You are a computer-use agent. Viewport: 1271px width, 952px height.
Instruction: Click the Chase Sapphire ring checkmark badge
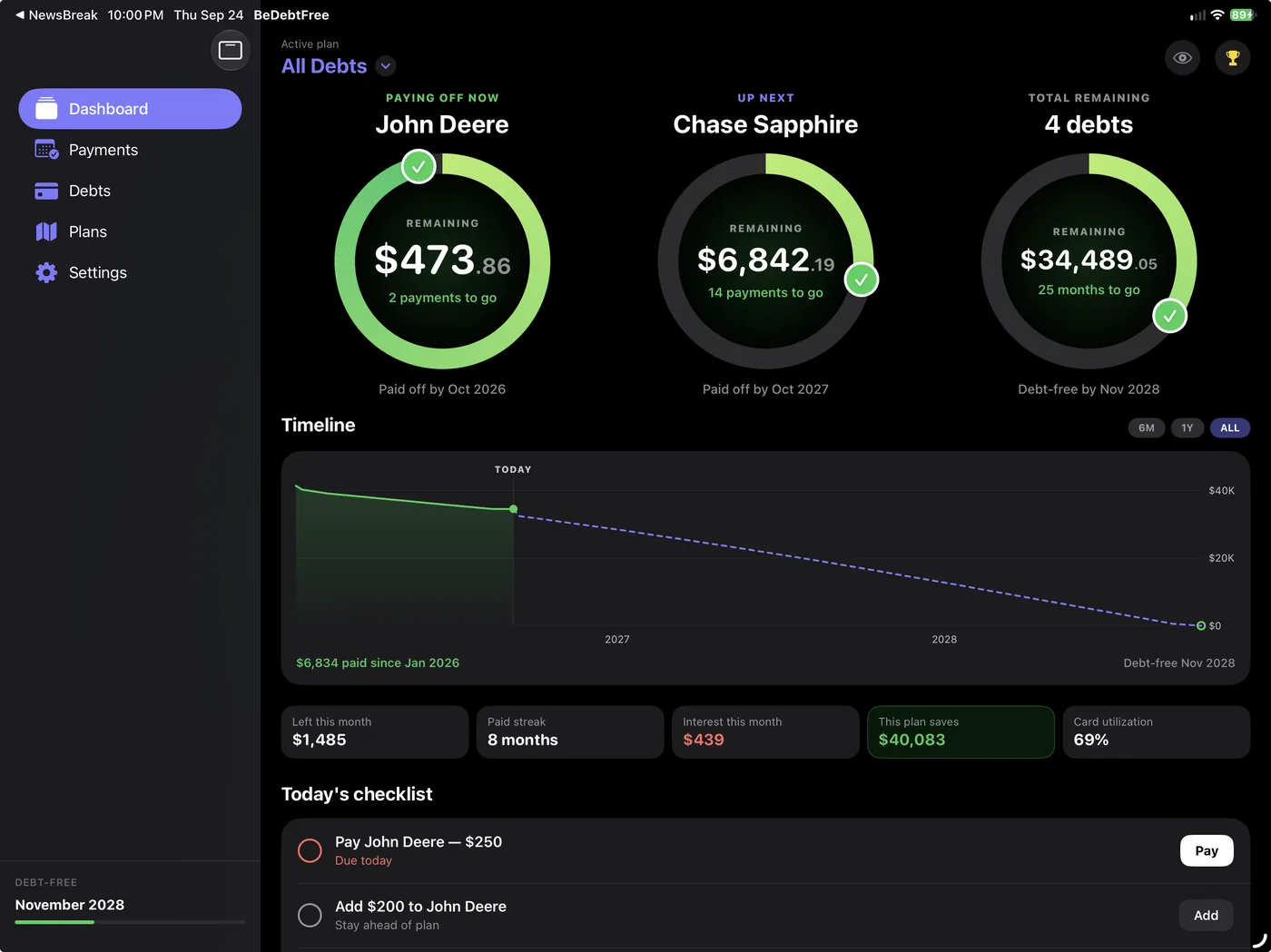click(862, 280)
